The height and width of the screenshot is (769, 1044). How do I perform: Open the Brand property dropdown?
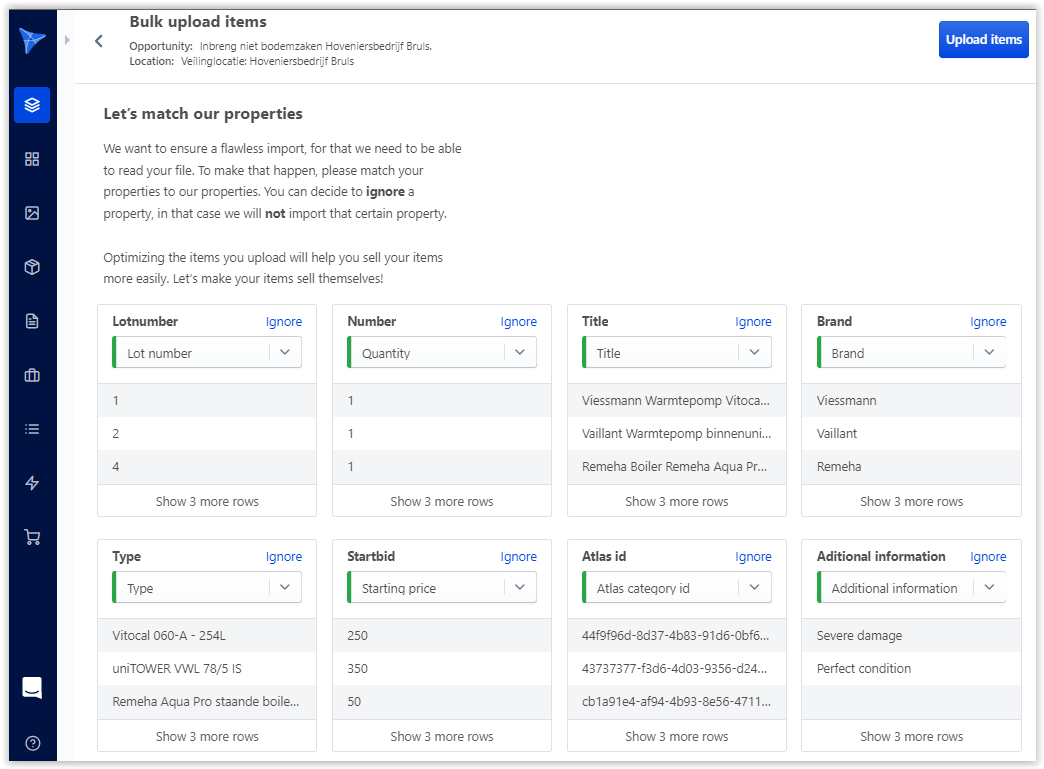989,353
